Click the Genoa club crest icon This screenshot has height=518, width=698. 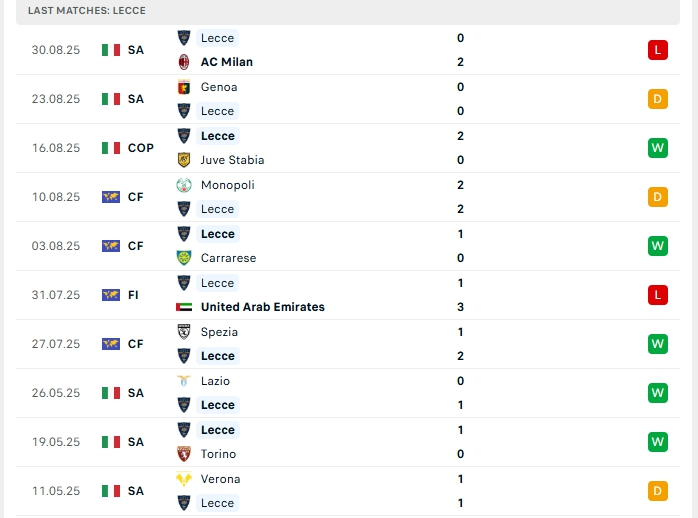184,87
